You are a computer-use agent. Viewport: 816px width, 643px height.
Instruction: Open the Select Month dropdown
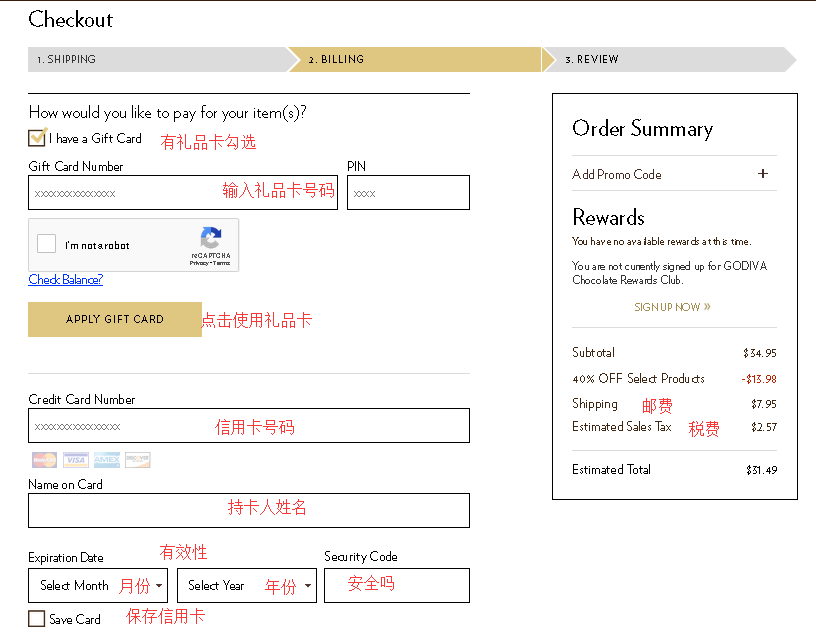98,586
